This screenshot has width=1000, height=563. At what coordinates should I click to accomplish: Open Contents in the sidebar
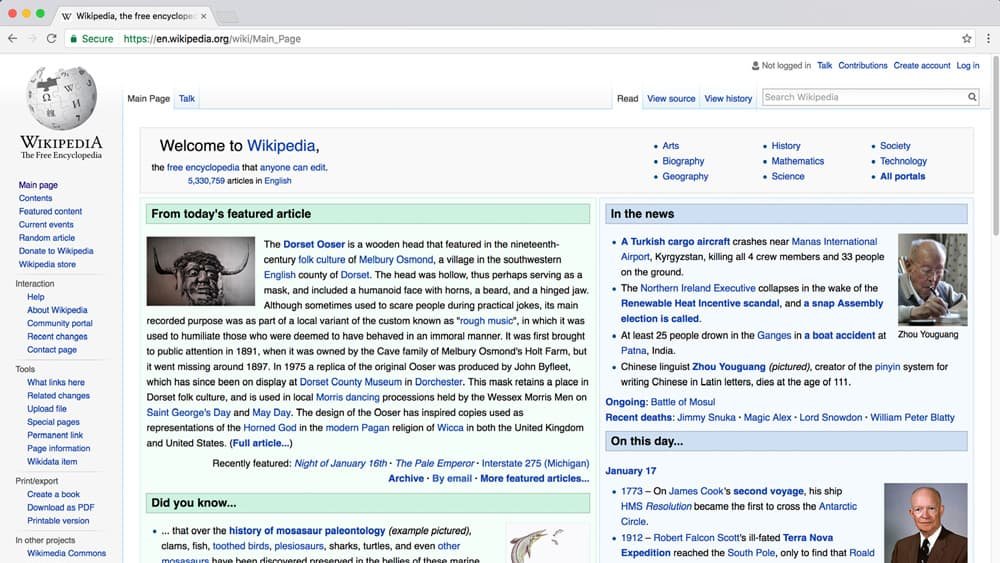(35, 198)
